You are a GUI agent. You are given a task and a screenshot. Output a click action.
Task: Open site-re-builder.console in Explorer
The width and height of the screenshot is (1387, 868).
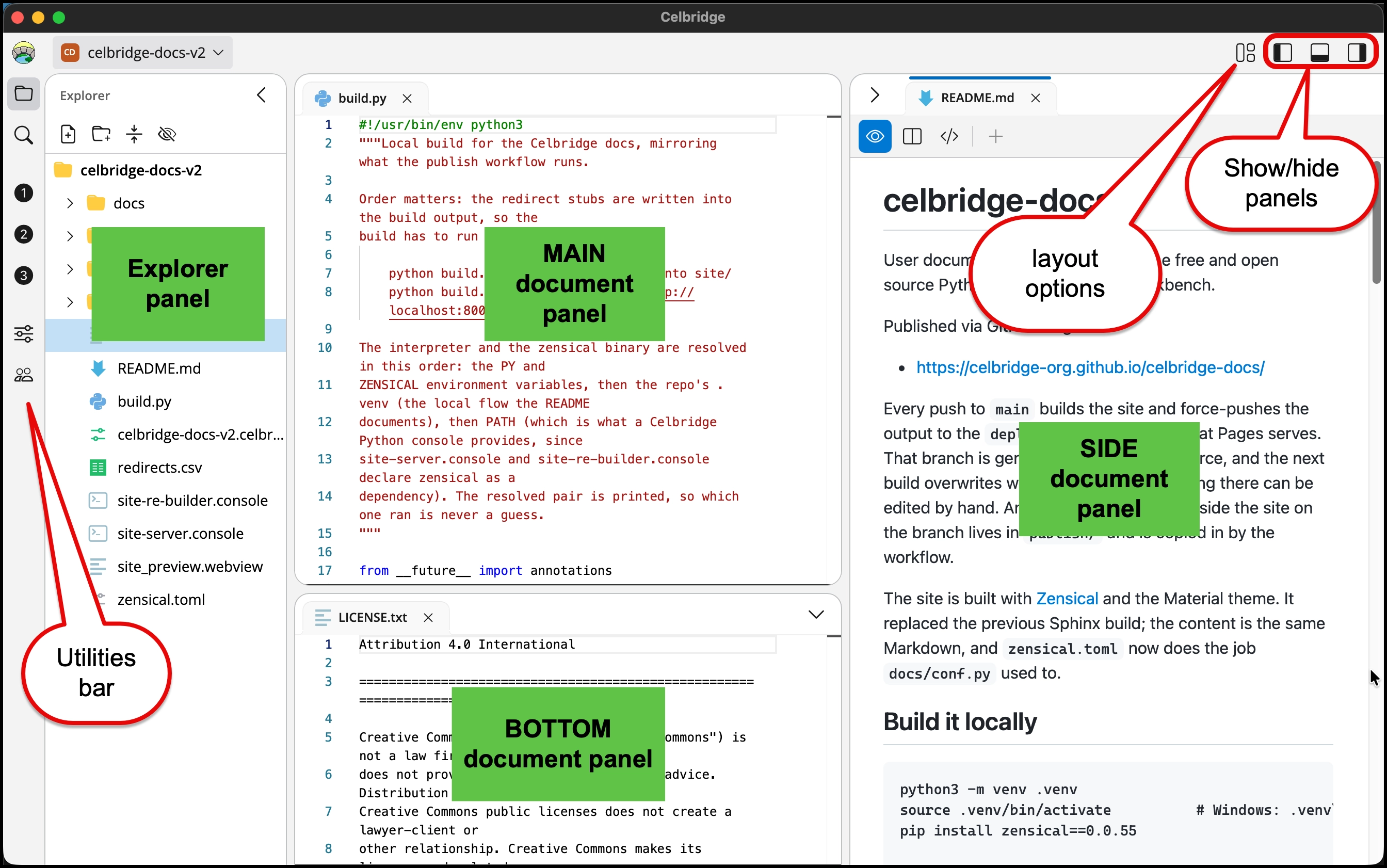click(x=166, y=501)
